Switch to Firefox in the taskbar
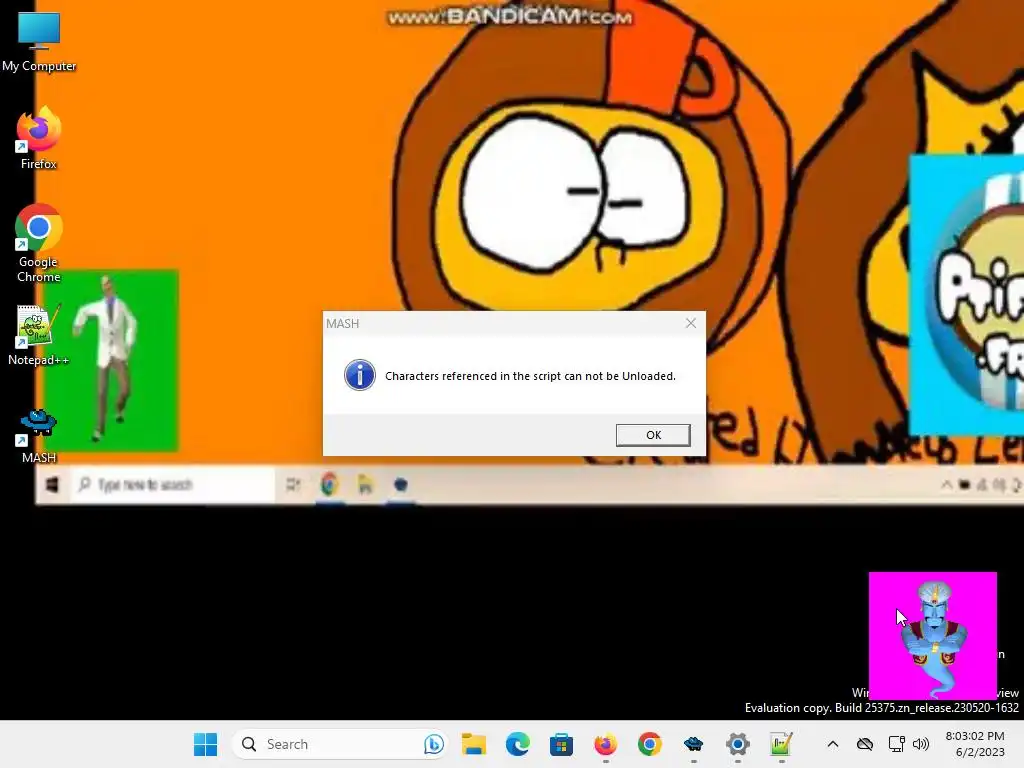 (x=605, y=744)
